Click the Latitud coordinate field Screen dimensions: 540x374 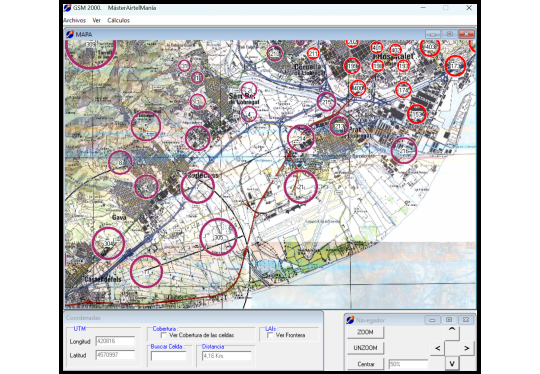tap(115, 355)
